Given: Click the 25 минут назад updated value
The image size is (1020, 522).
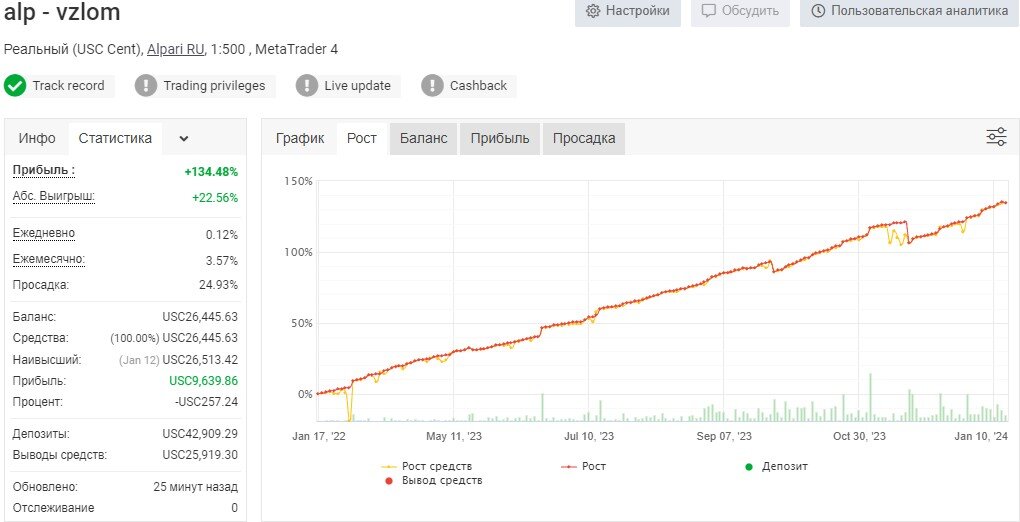Looking at the screenshot, I should (x=195, y=488).
